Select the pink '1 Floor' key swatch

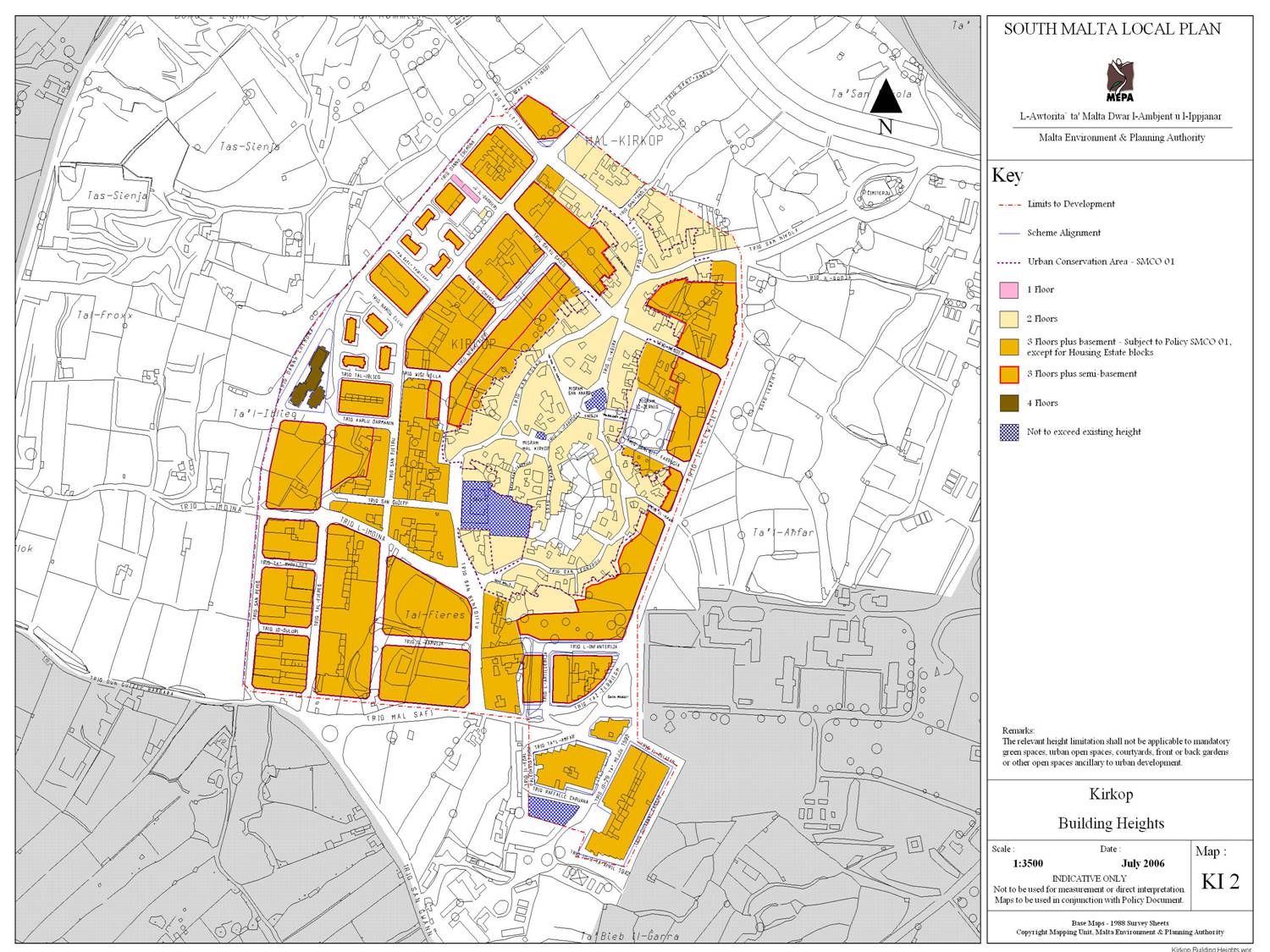(x=1009, y=289)
